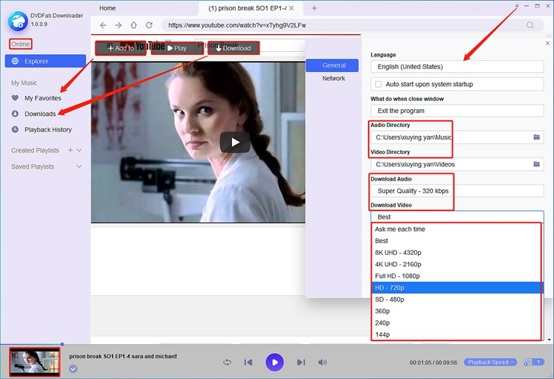Switch to Network settings tab
The height and width of the screenshot is (379, 554).
pos(333,78)
